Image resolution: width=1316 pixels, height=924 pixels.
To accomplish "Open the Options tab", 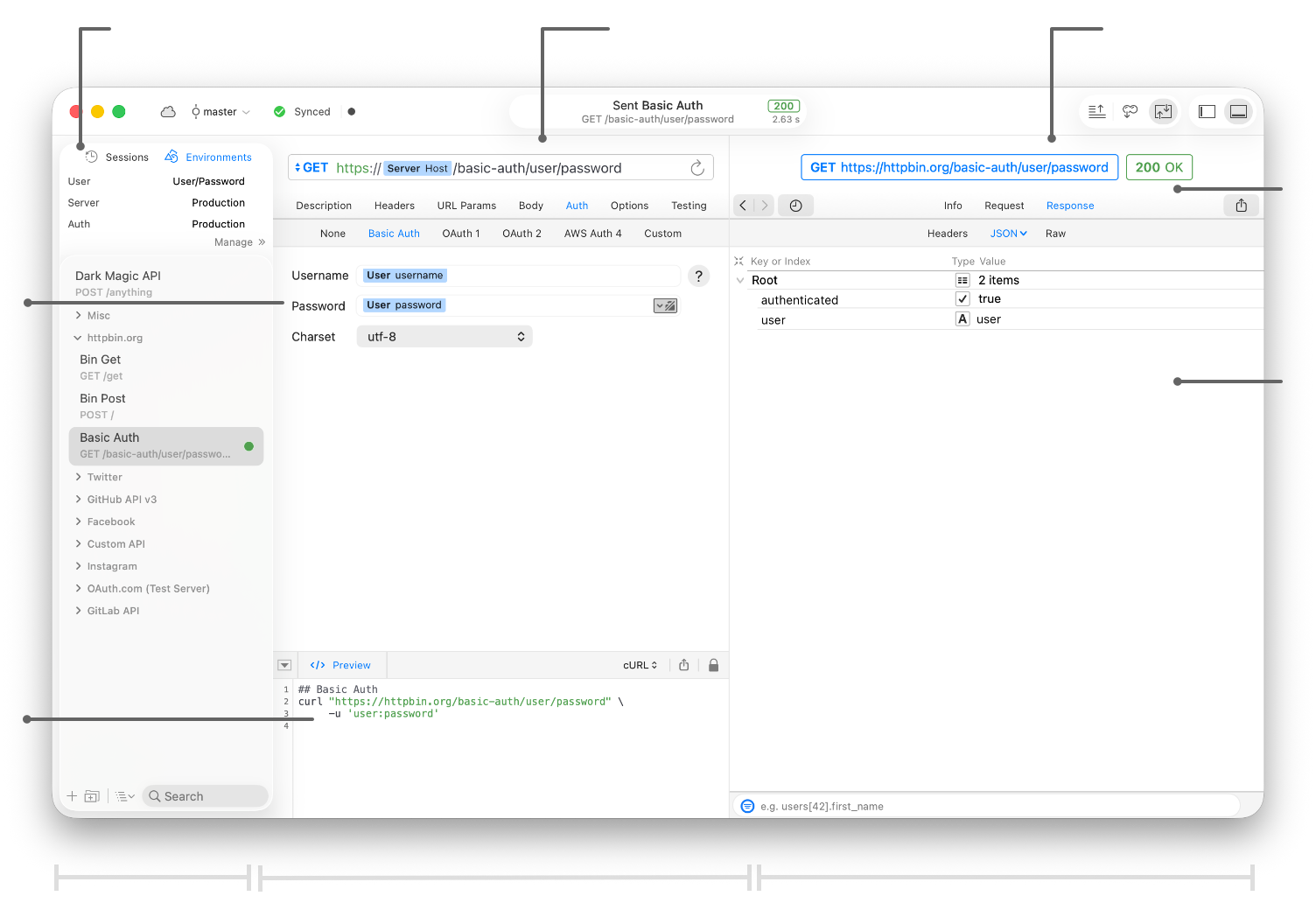I will pos(630,206).
